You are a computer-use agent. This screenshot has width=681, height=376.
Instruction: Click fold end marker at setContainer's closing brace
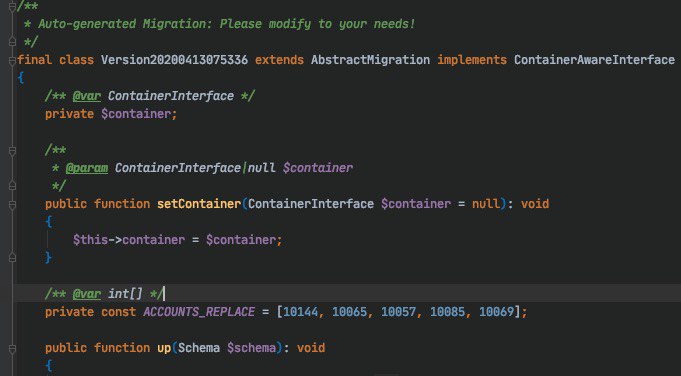(12, 258)
